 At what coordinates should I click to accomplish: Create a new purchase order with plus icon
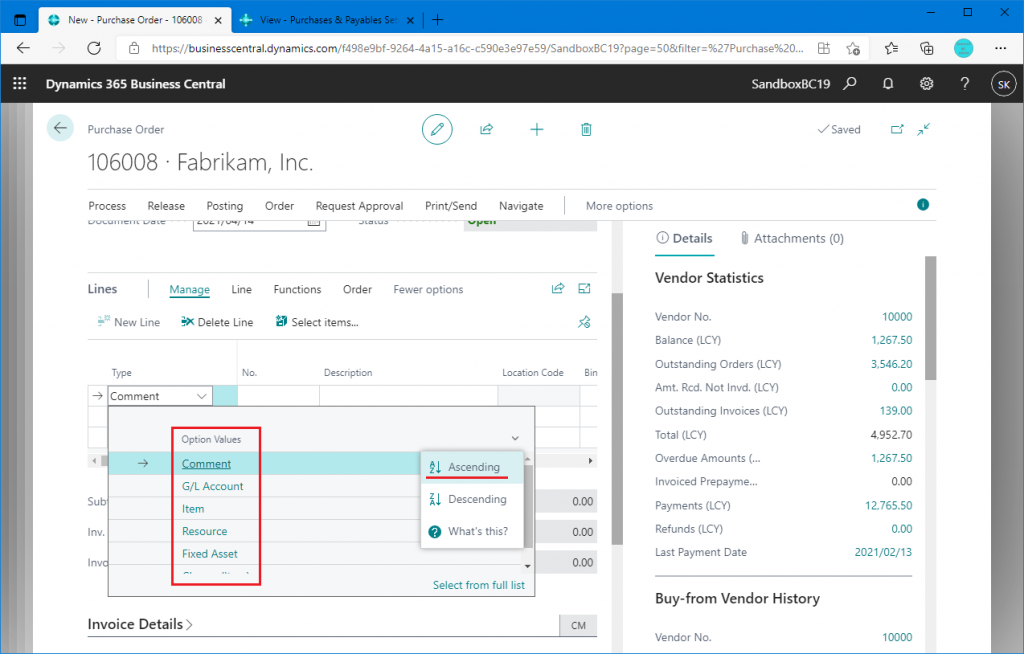click(537, 129)
